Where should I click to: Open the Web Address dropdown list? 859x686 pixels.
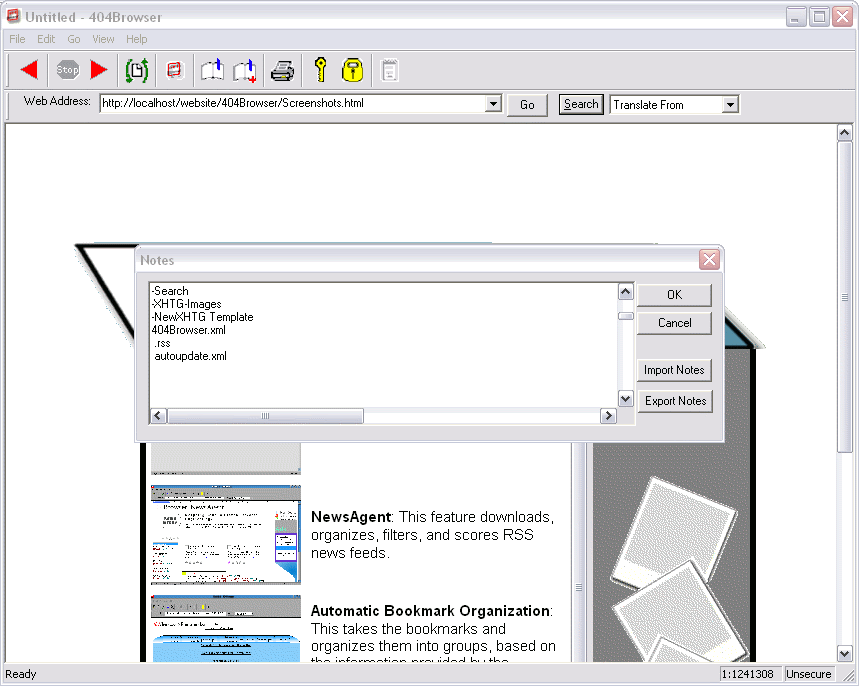(x=492, y=104)
